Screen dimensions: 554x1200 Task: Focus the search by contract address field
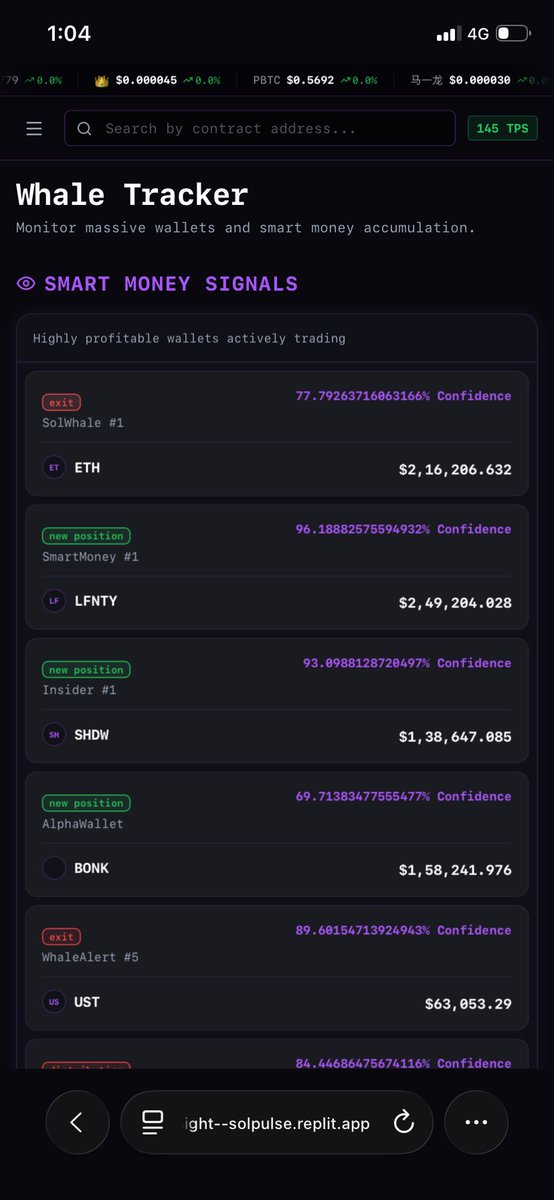pos(260,129)
